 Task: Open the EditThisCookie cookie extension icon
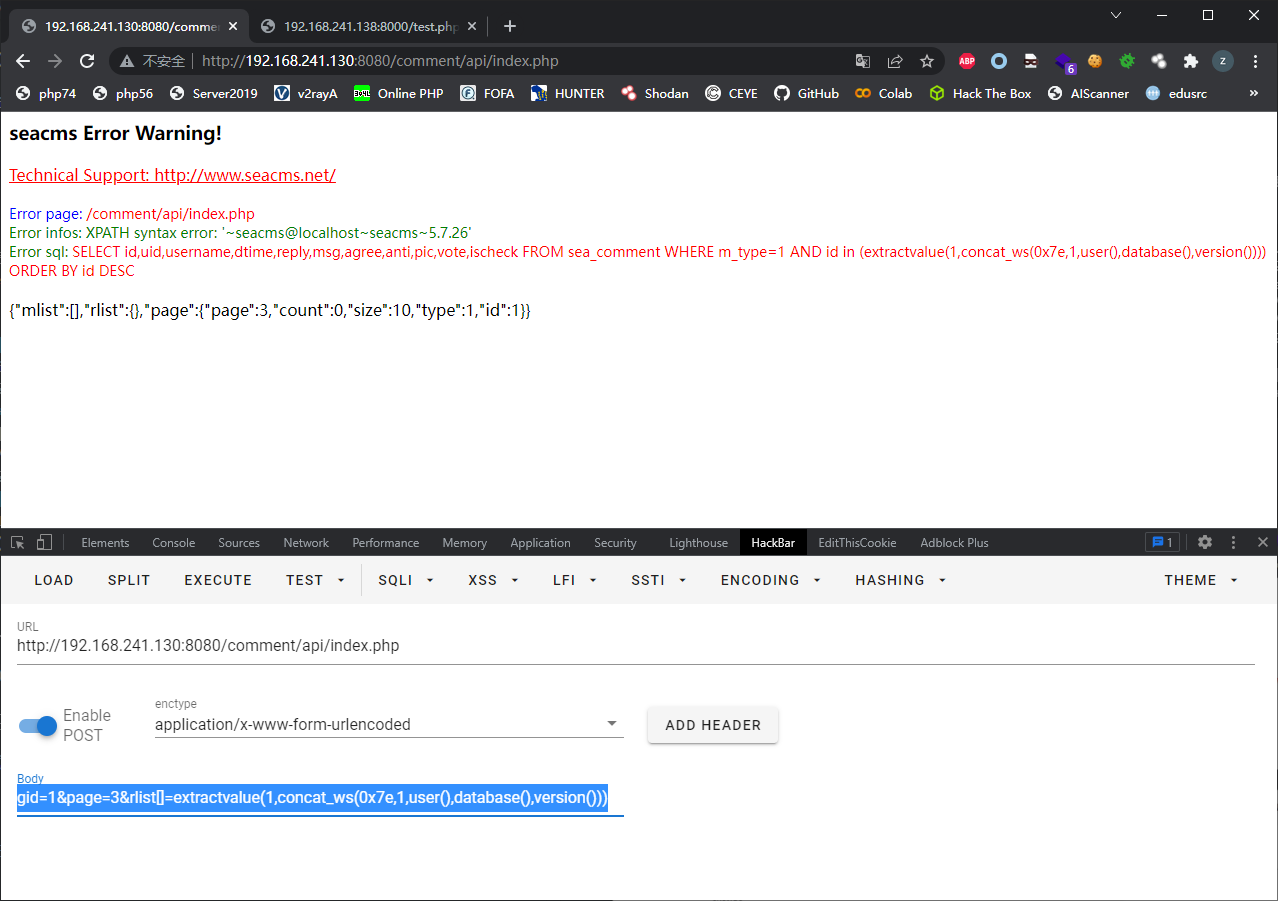pos(1095,61)
